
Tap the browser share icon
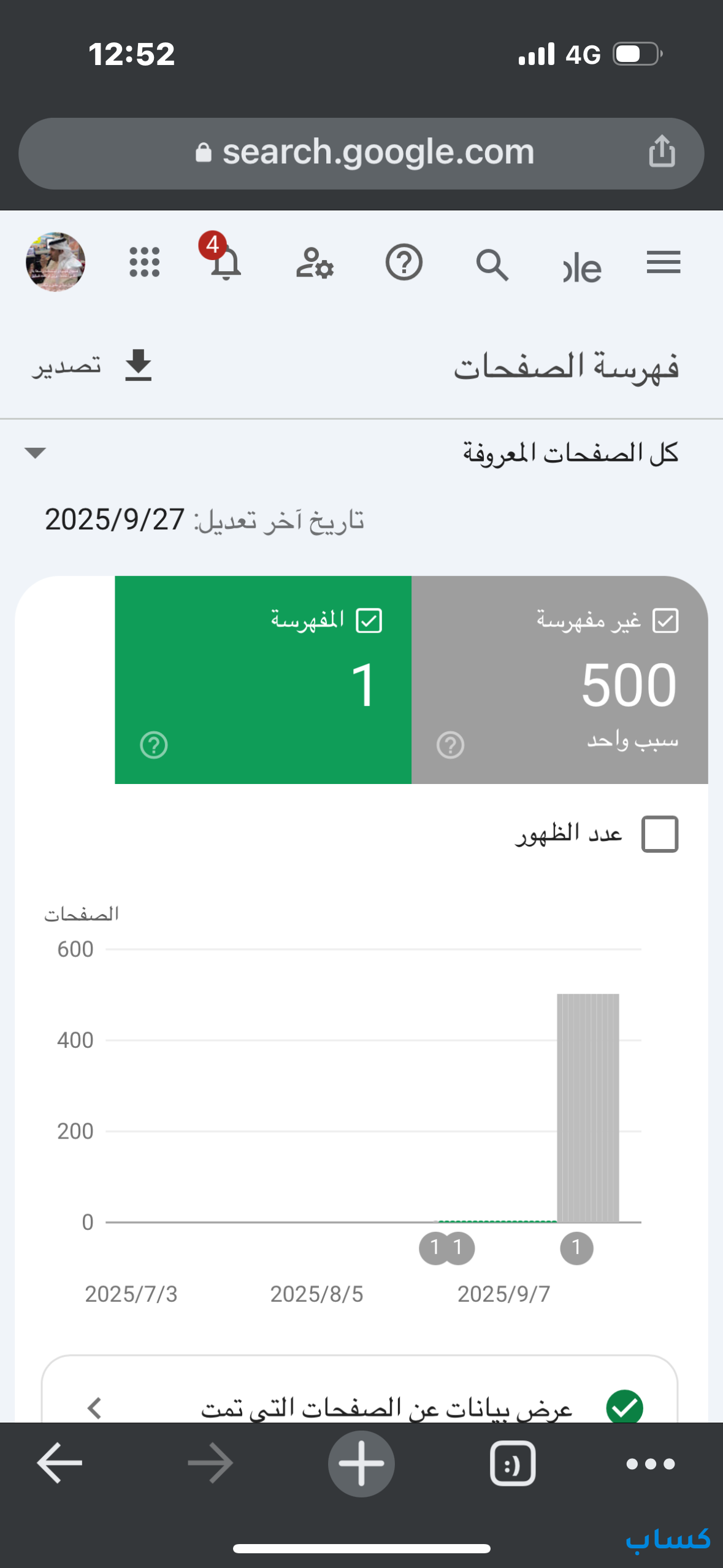click(x=662, y=152)
